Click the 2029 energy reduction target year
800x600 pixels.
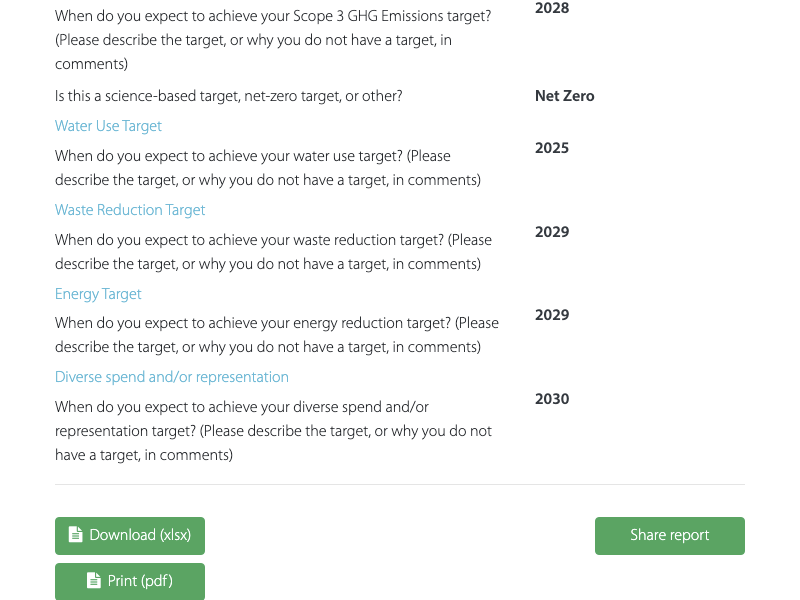tap(552, 315)
